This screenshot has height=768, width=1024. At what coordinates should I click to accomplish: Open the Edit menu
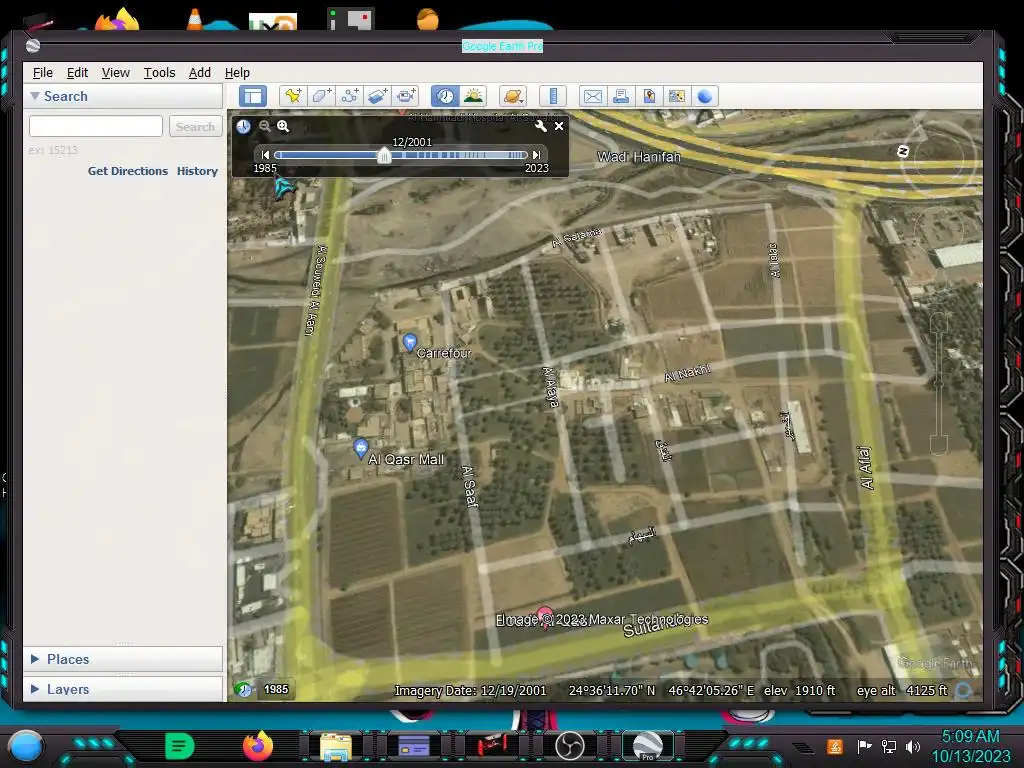(77, 72)
